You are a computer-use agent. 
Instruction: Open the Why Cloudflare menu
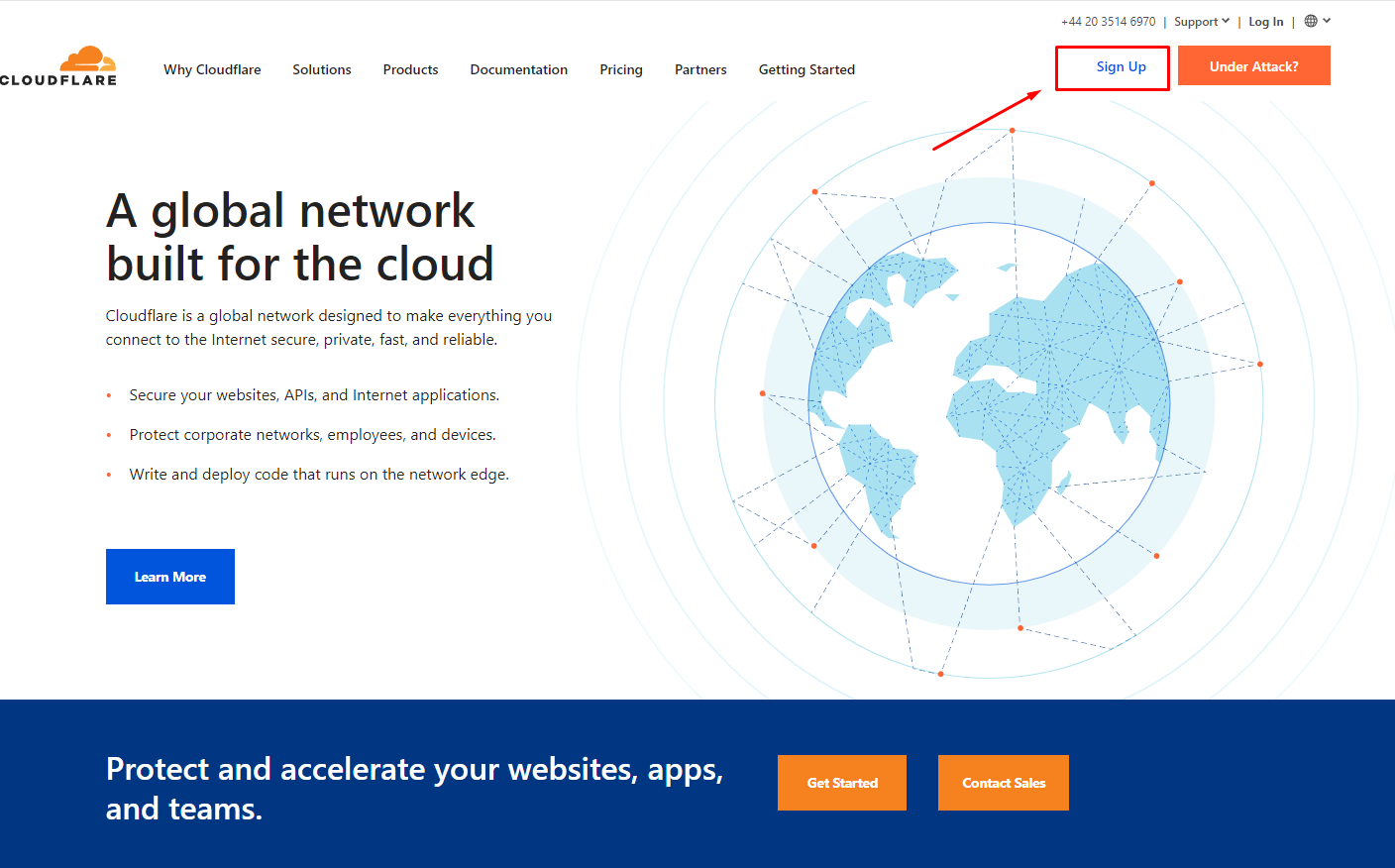(x=212, y=69)
